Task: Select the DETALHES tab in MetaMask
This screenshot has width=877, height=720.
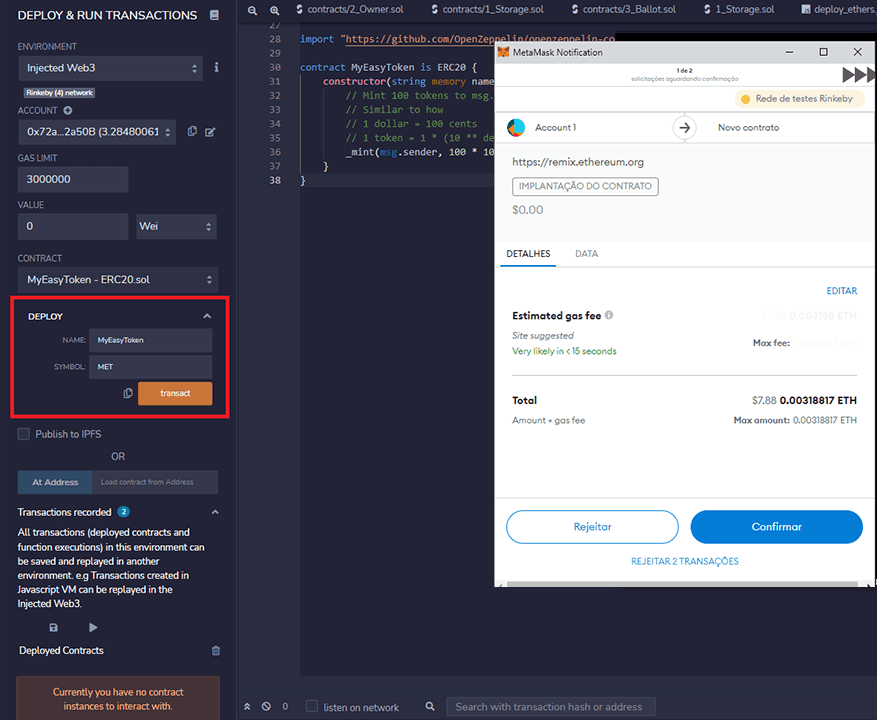Action: click(528, 254)
